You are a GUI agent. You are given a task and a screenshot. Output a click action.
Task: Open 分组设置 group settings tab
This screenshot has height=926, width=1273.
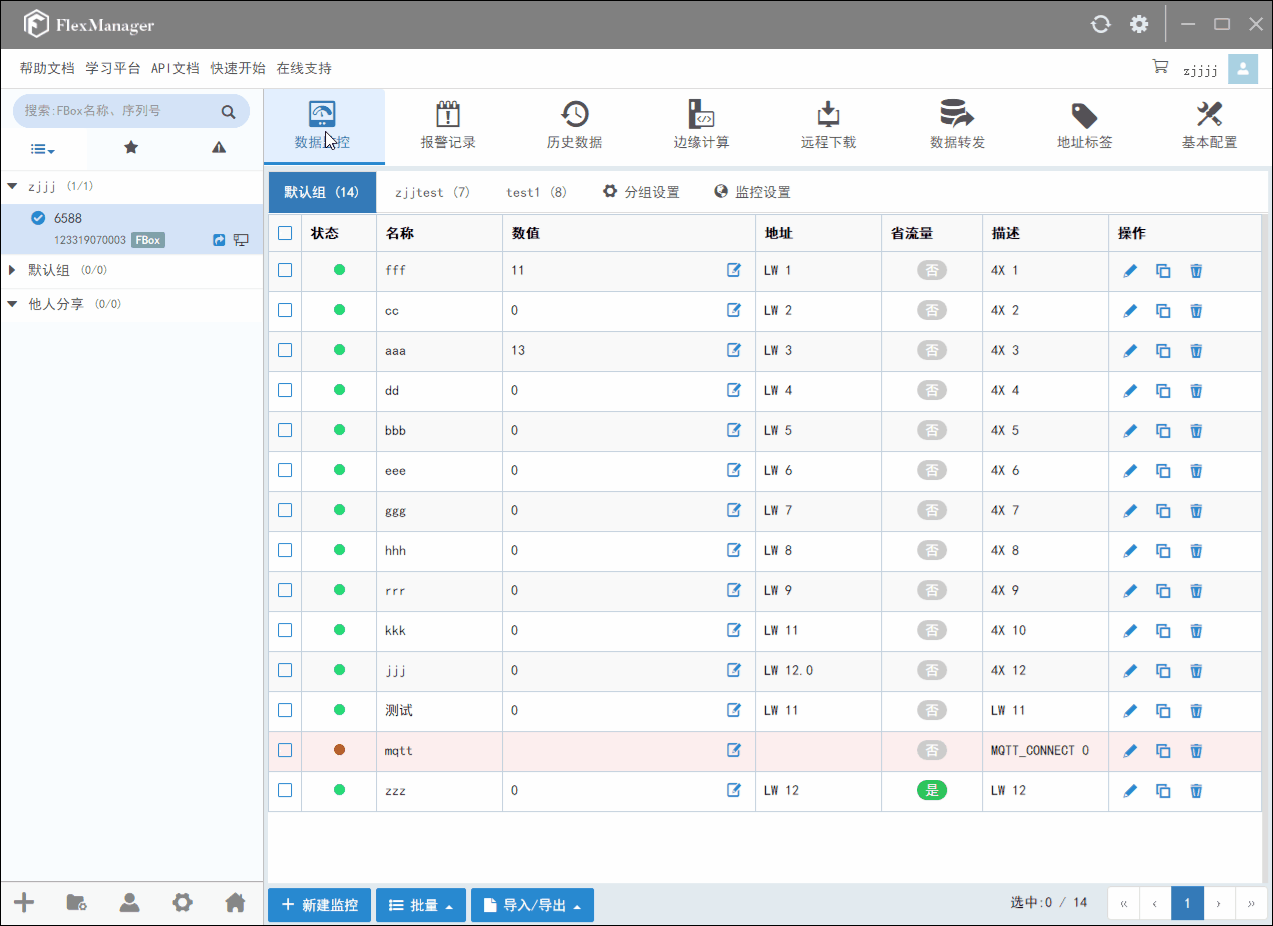point(641,192)
